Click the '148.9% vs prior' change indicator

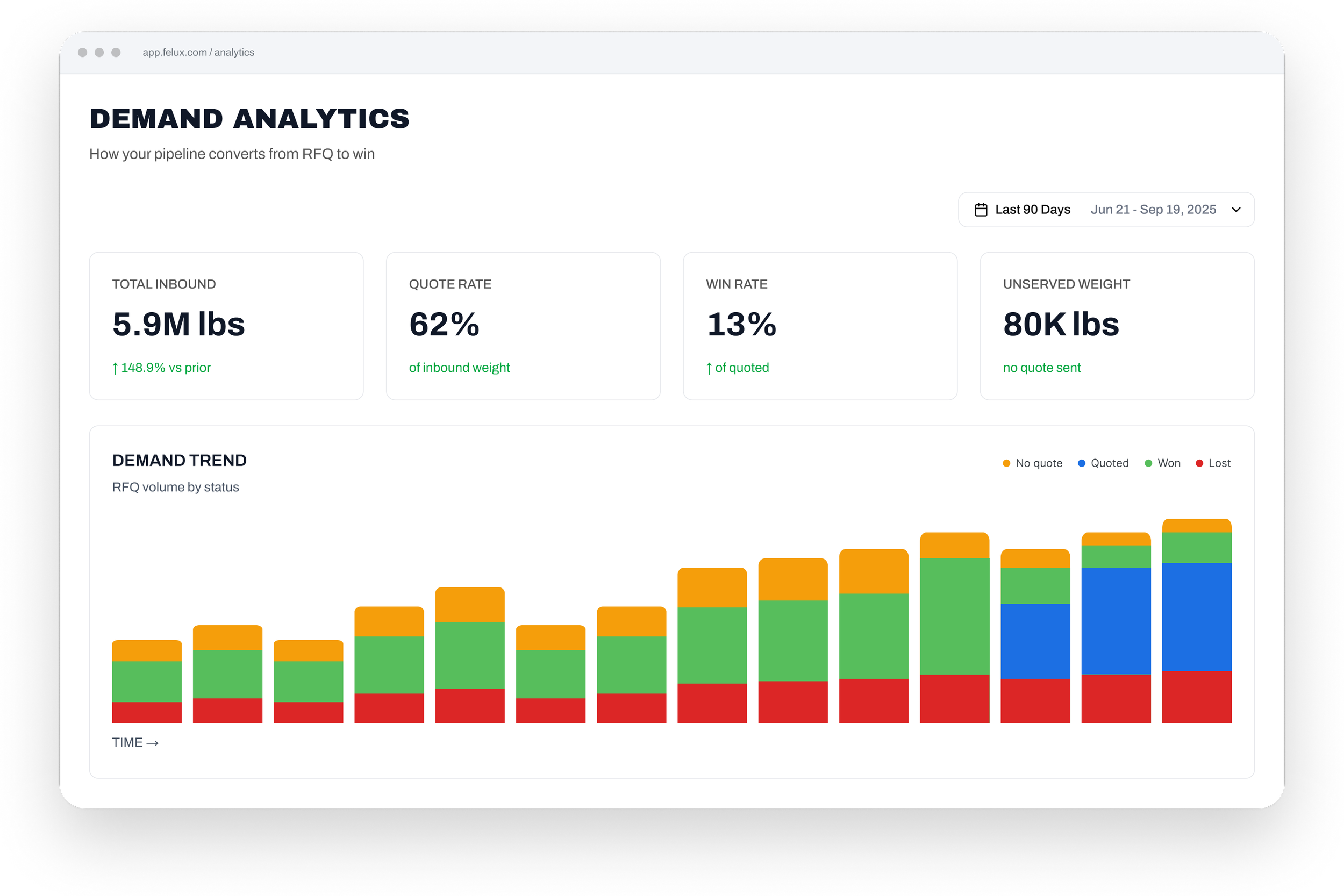pyautogui.click(x=162, y=368)
